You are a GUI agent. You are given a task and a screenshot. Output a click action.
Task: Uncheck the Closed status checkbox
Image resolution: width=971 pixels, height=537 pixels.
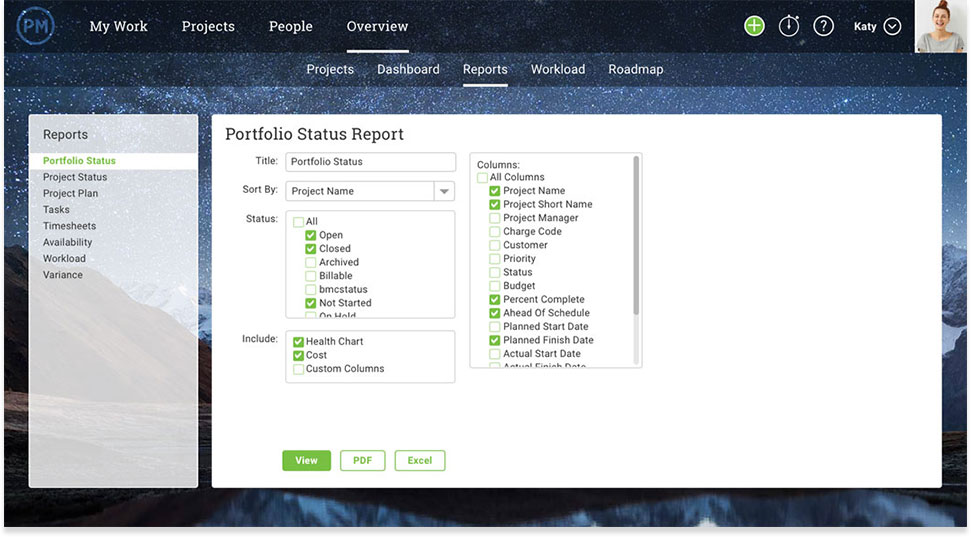click(x=311, y=249)
